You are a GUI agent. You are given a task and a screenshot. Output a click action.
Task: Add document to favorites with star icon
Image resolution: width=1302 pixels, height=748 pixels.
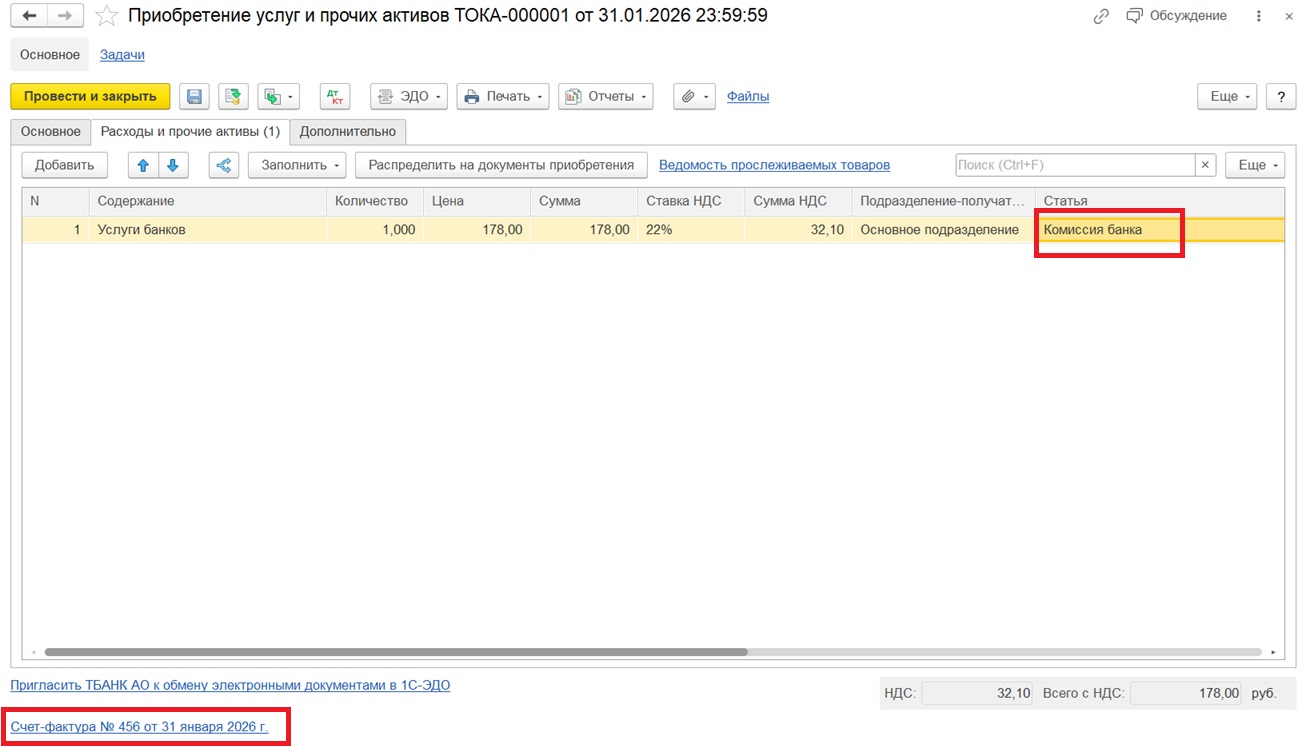click(106, 16)
